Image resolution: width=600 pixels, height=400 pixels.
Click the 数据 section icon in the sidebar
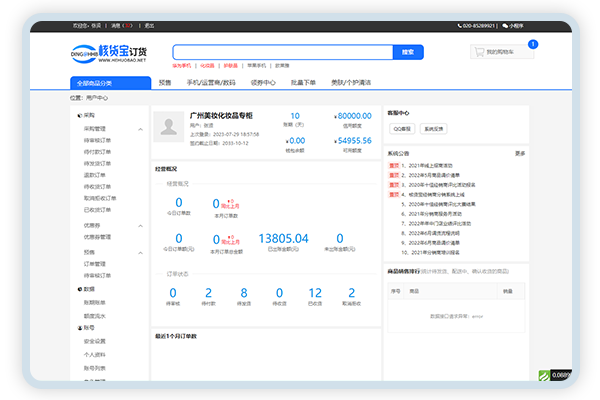[x=79, y=288]
